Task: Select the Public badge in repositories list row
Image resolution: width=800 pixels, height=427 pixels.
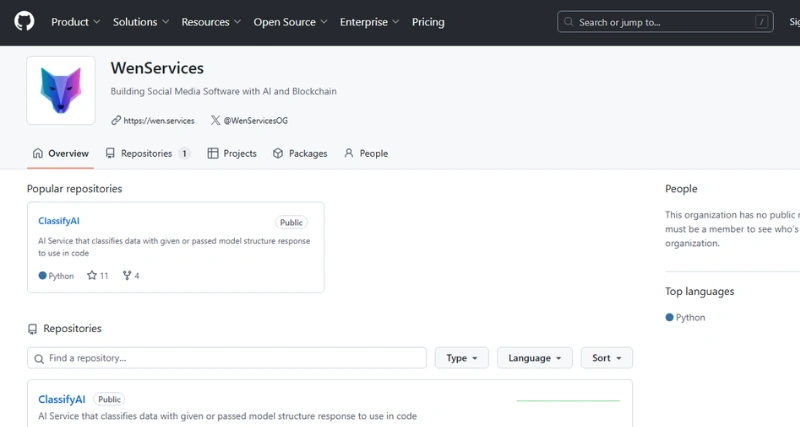Action: click(109, 399)
